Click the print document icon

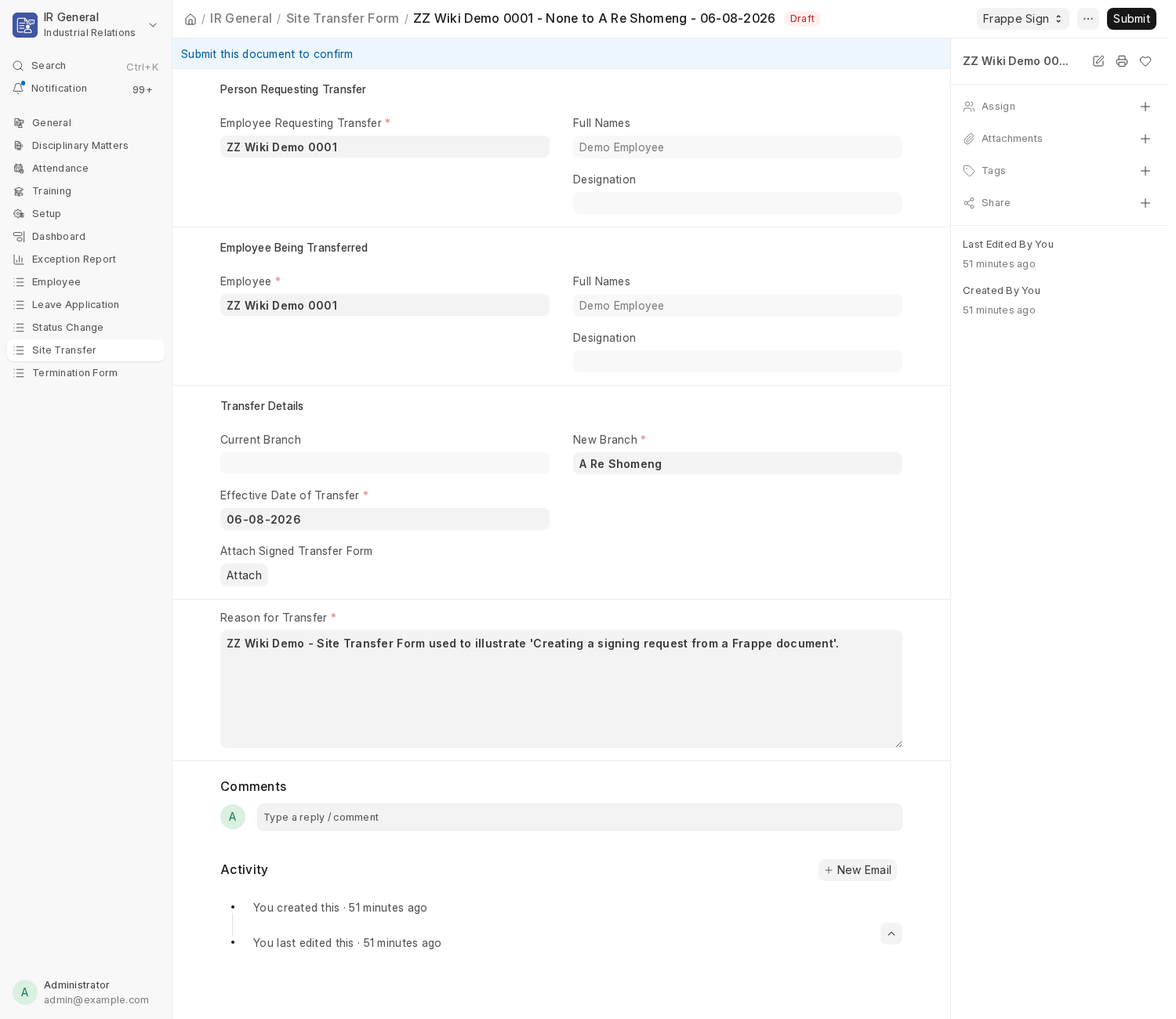(x=1122, y=61)
